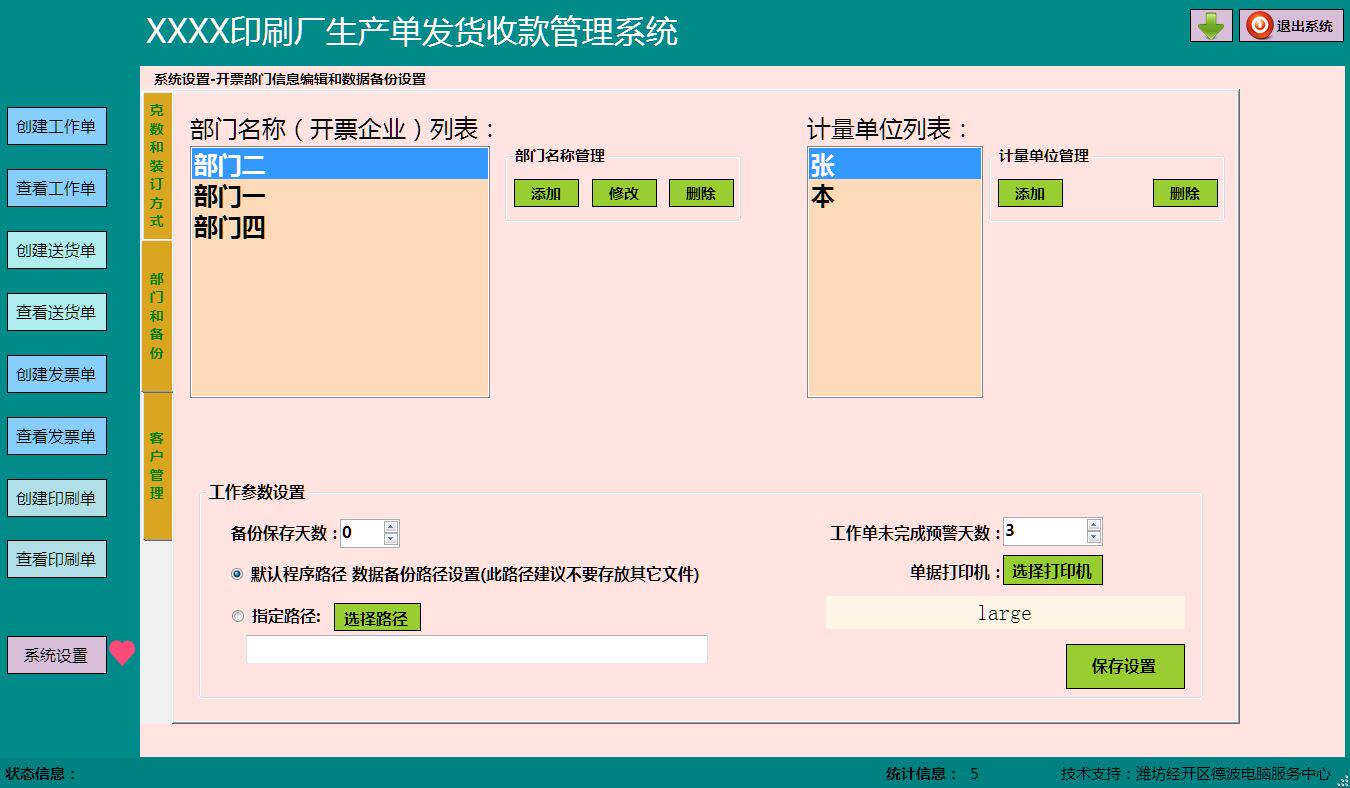Go to 查看送货单 in the sidebar
Image resolution: width=1350 pixels, height=788 pixels.
(57, 313)
